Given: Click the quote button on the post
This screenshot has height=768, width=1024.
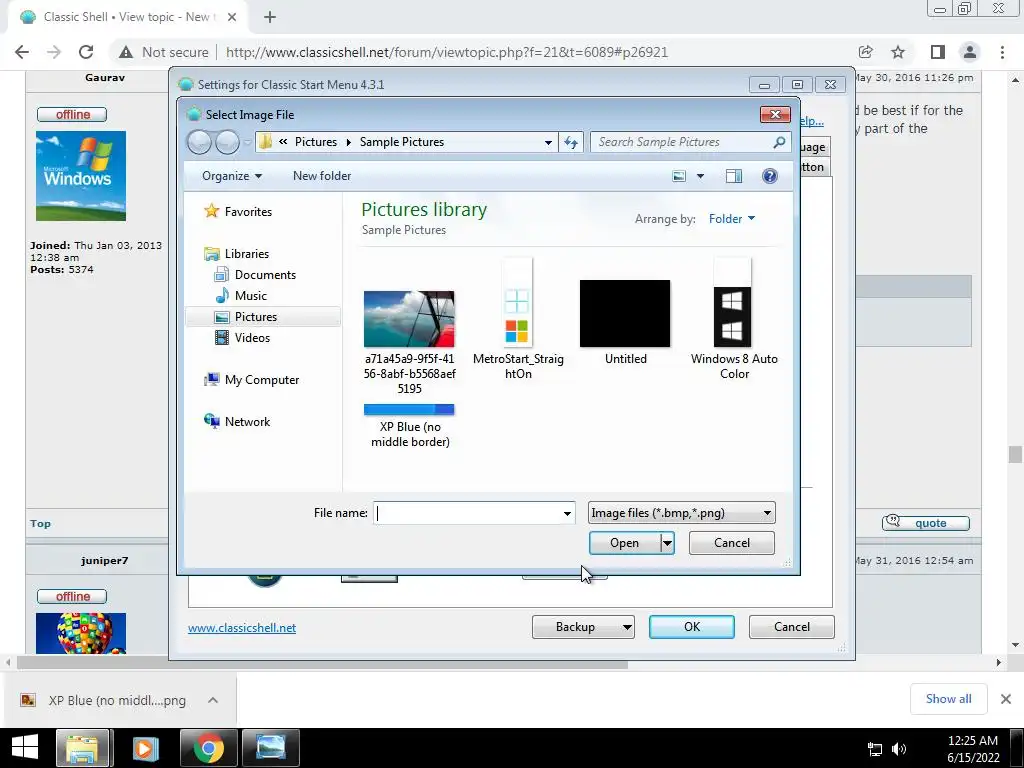Looking at the screenshot, I should [925, 523].
